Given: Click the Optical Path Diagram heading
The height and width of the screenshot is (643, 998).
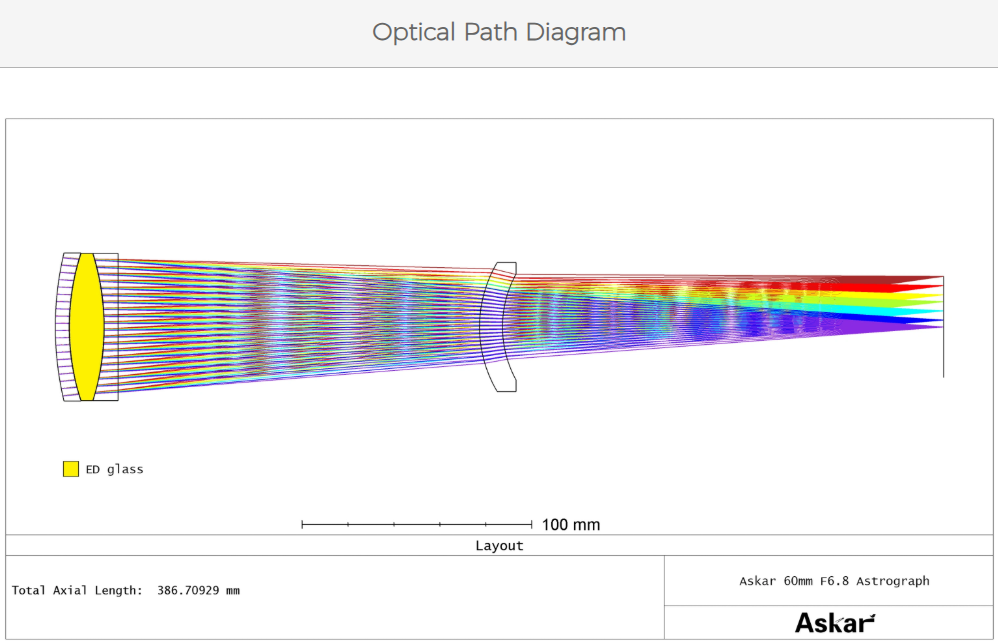Looking at the screenshot, I should pyautogui.click(x=499, y=32).
